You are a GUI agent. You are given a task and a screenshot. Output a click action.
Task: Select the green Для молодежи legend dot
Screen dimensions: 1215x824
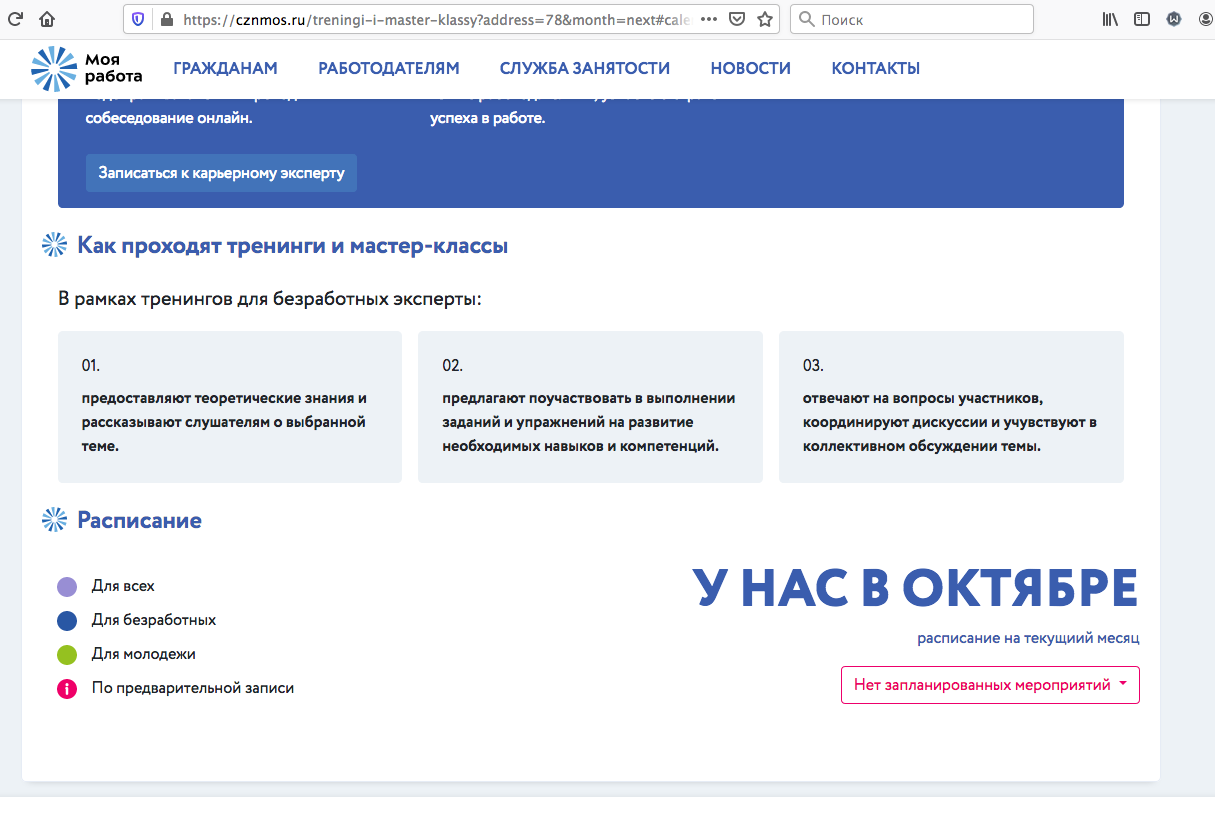(x=67, y=654)
